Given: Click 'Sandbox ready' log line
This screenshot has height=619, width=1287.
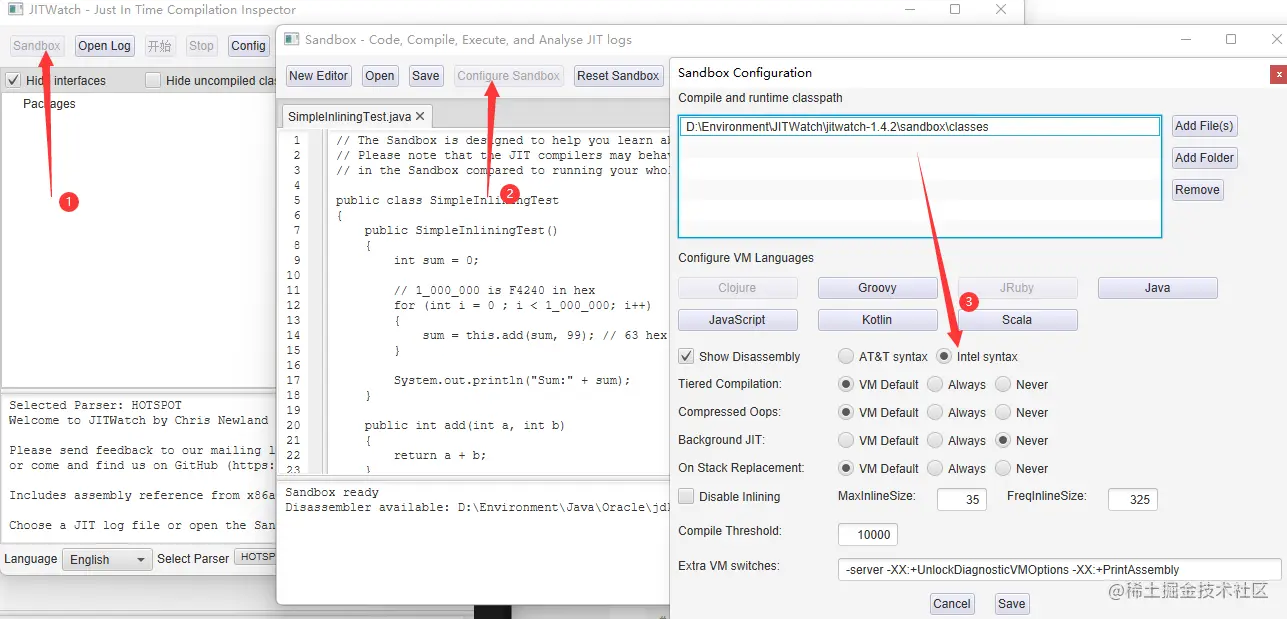Looking at the screenshot, I should (x=332, y=493).
